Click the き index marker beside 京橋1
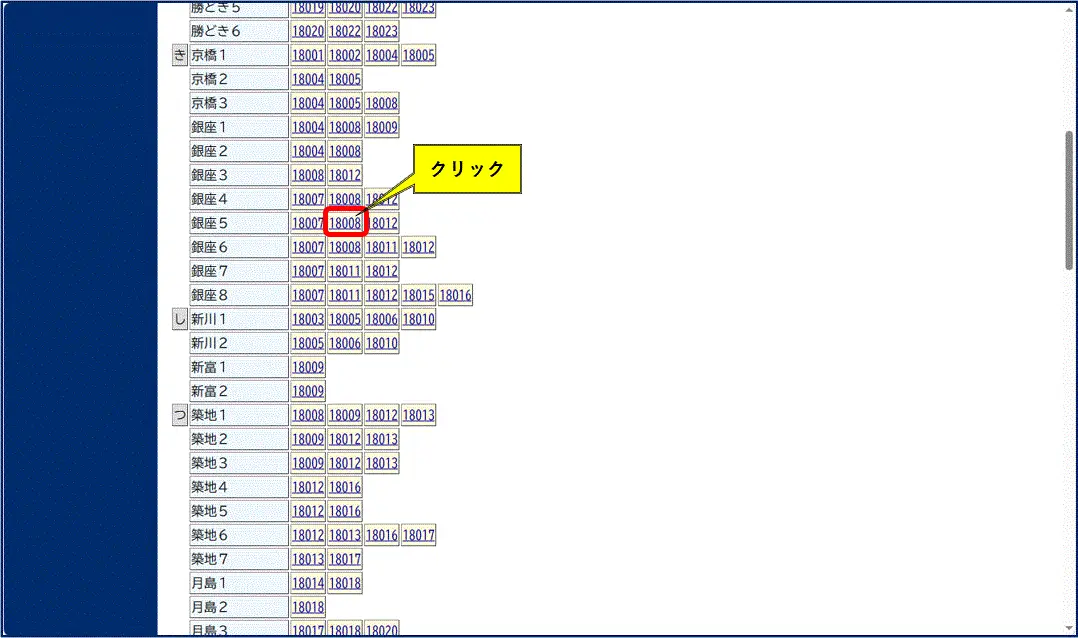This screenshot has height=638, width=1078. tap(179, 55)
